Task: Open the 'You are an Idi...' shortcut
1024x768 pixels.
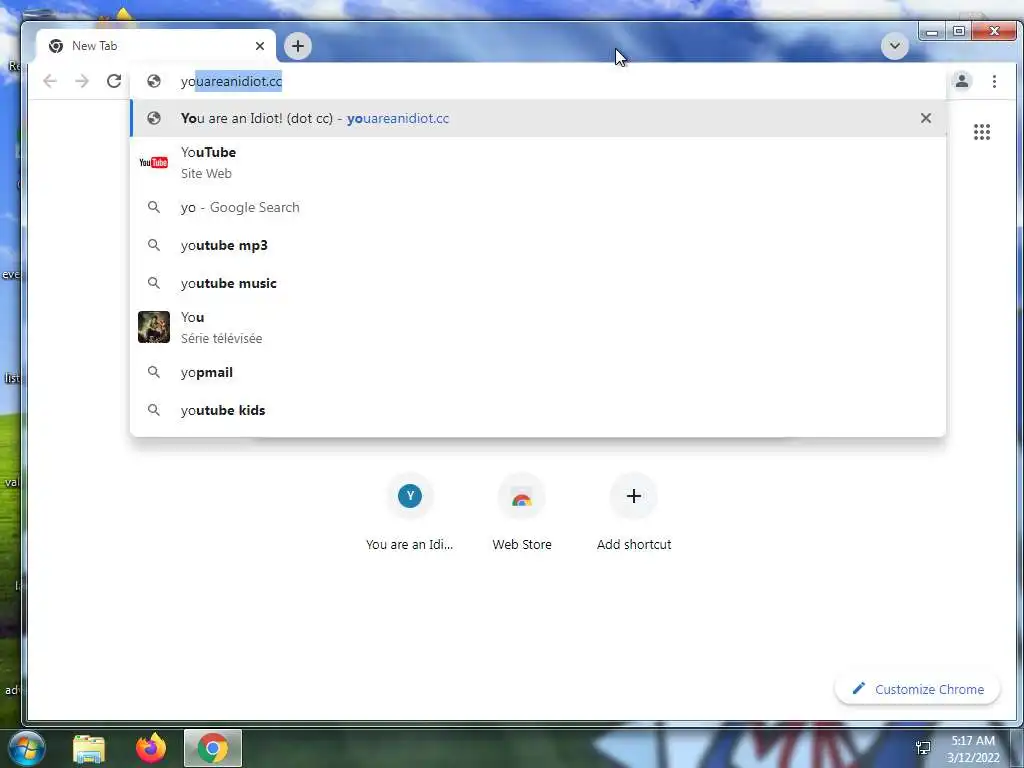Action: (409, 513)
